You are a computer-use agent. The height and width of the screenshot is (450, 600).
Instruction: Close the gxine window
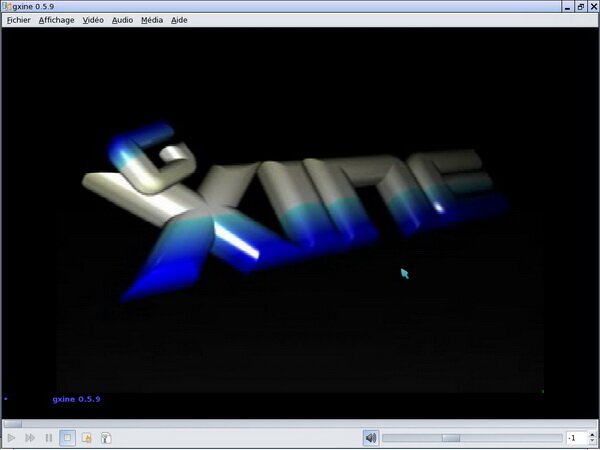(593, 7)
